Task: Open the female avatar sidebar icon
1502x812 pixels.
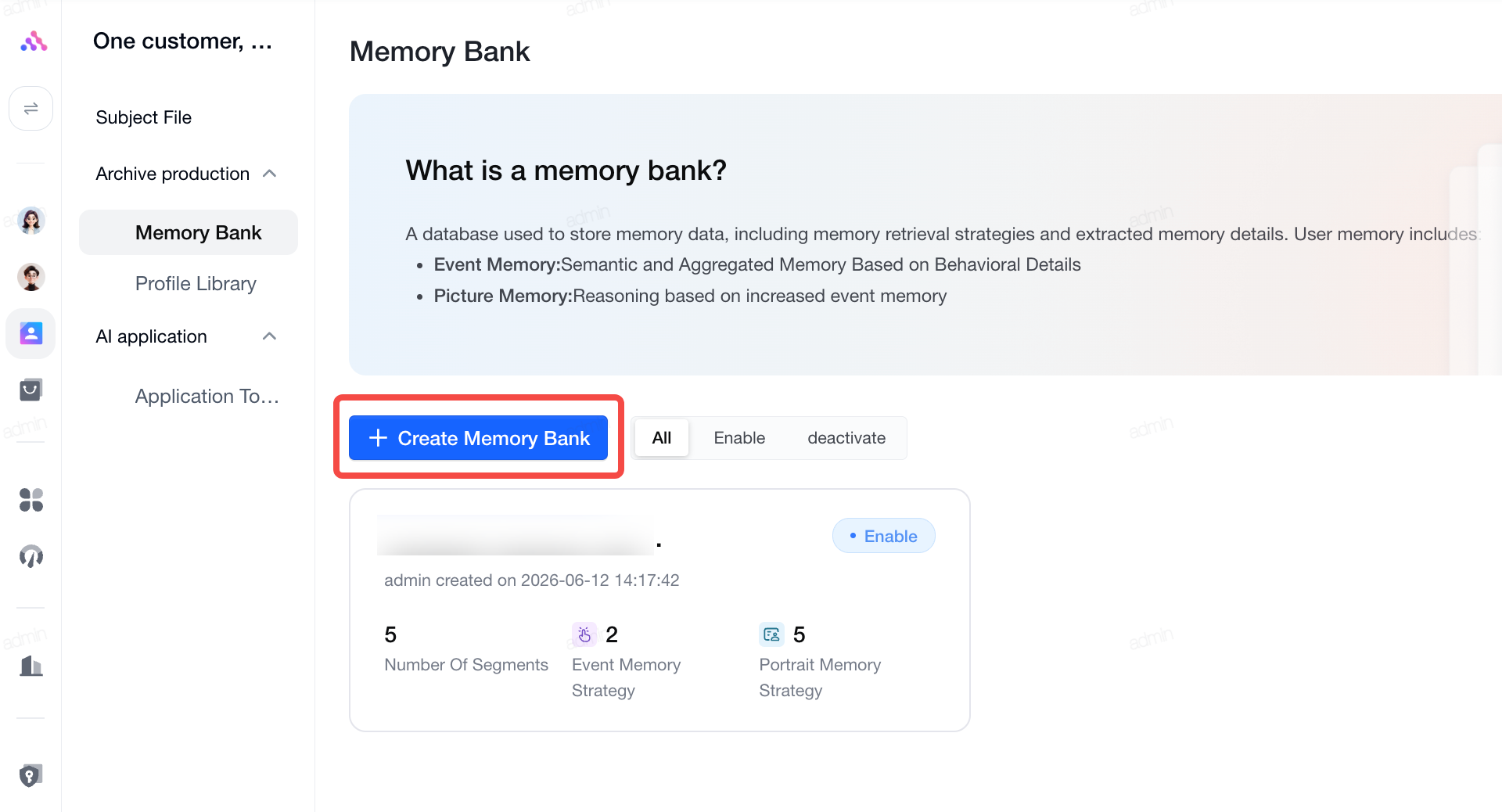Action: click(31, 221)
